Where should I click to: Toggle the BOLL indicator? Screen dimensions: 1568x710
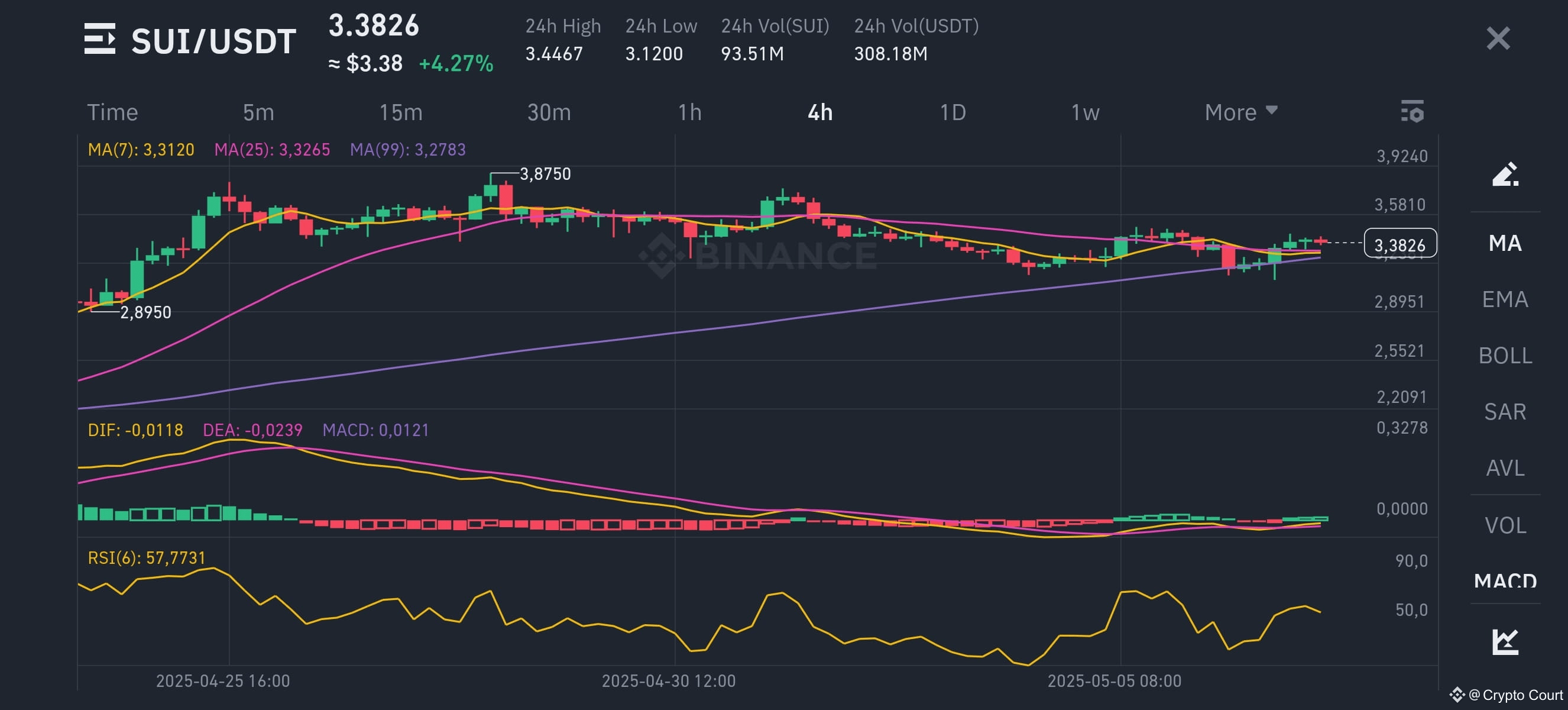click(1505, 355)
